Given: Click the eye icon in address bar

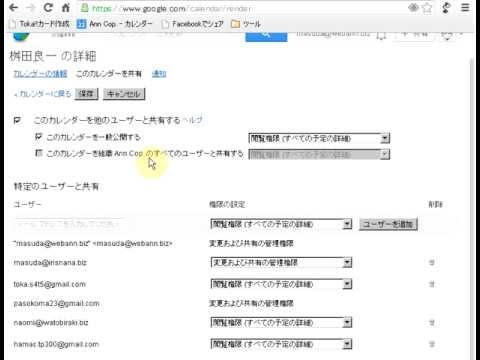Looking at the screenshot, I should coord(413,8).
